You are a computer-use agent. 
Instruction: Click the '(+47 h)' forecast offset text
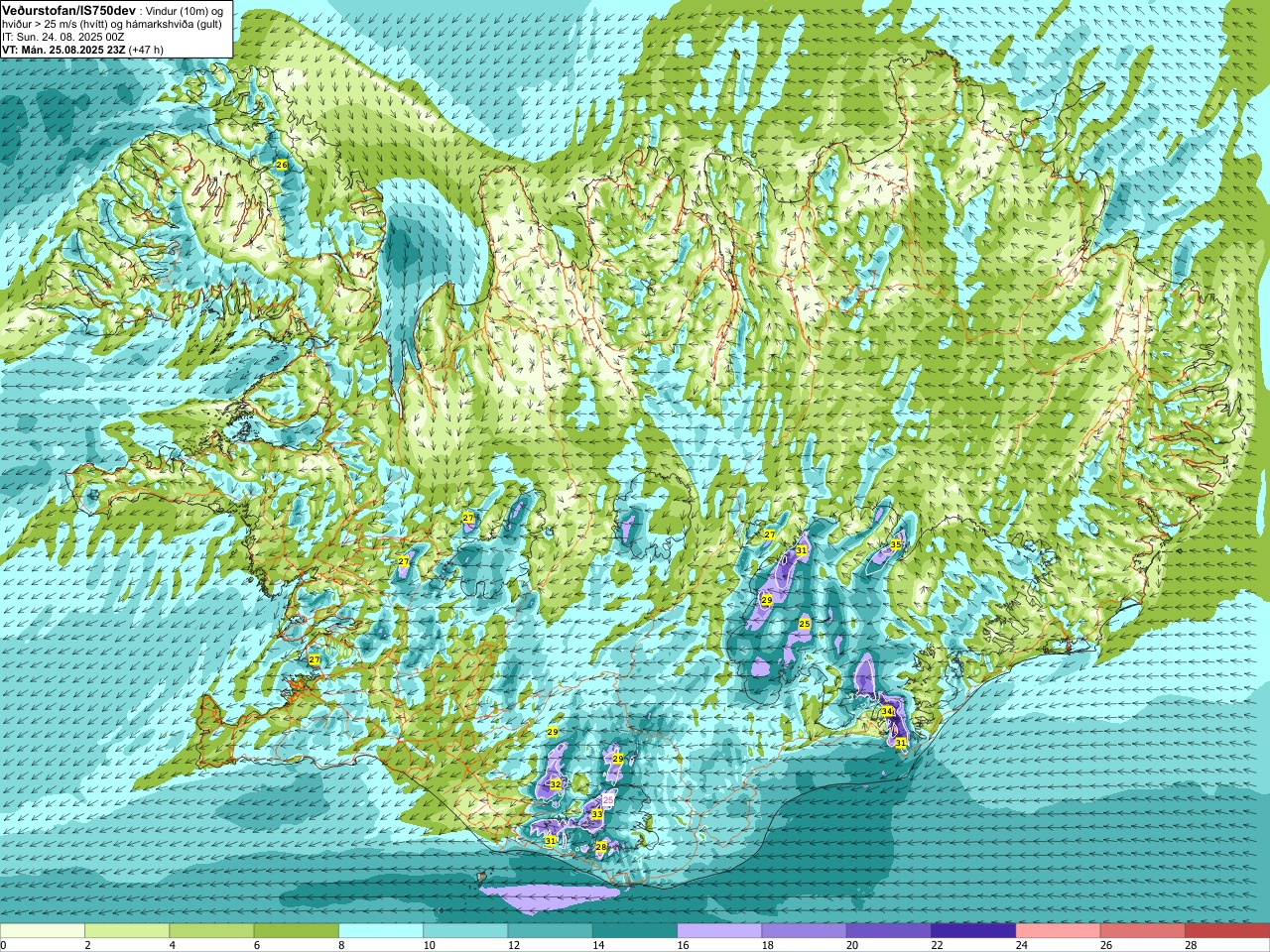(x=146, y=50)
